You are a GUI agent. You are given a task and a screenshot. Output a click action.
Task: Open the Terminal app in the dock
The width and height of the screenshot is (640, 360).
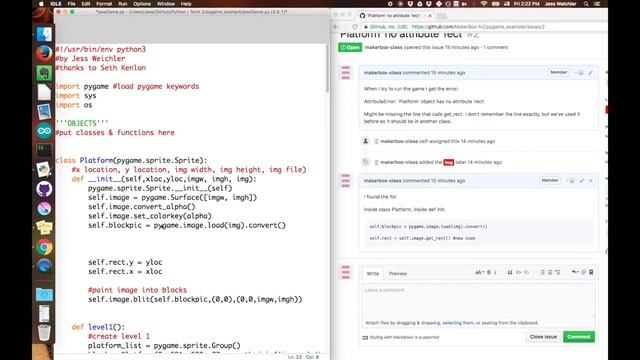[x=44, y=150]
